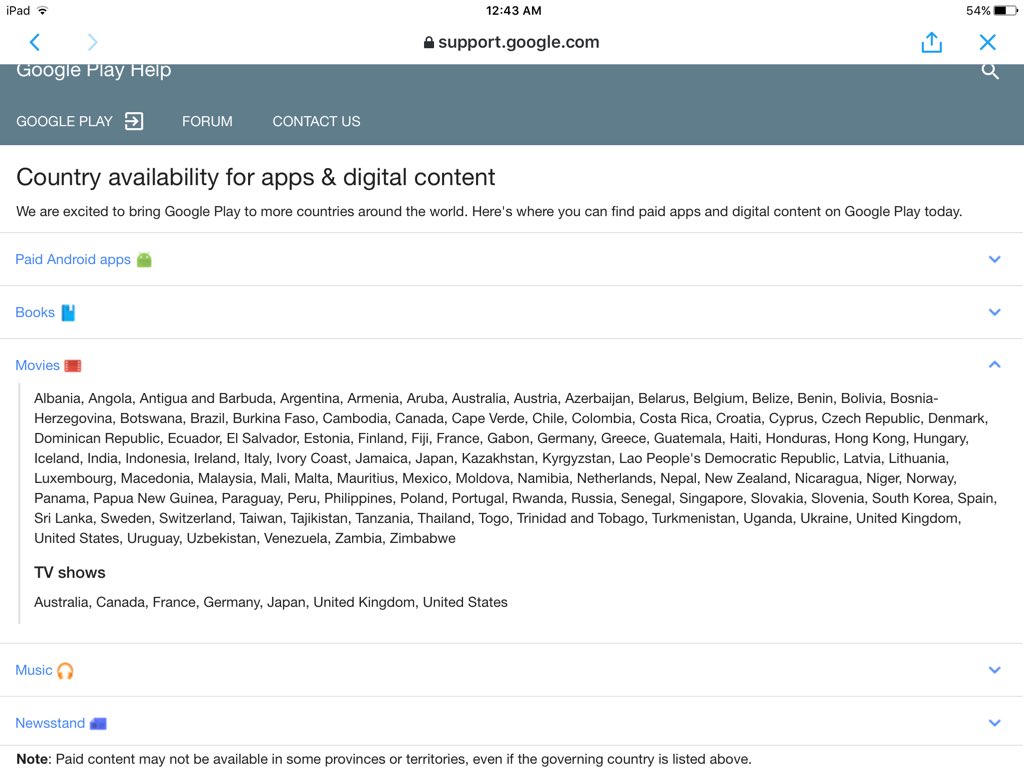This screenshot has width=1024, height=768.
Task: Tap the battery indicator icon
Action: [1006, 10]
